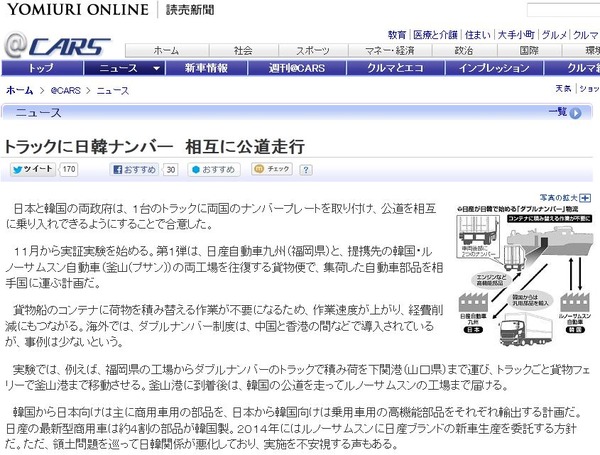
Task: Click the ホーム breadcrumb link
Action: tap(20, 90)
